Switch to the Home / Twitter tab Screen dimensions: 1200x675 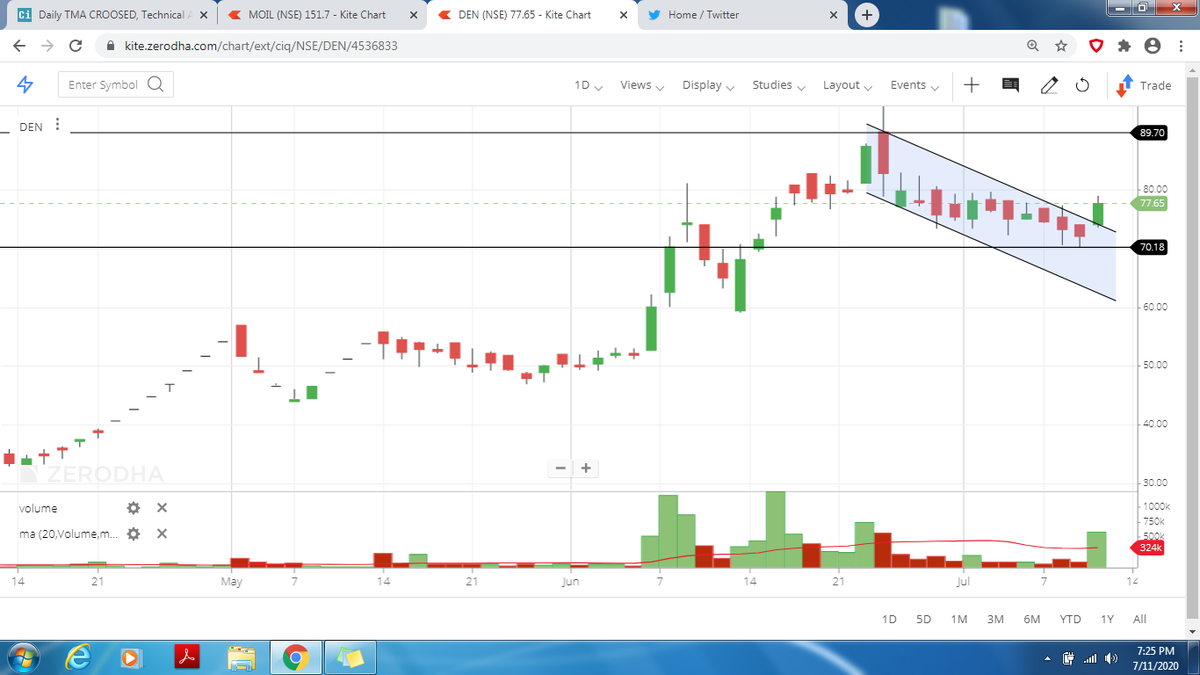point(740,15)
